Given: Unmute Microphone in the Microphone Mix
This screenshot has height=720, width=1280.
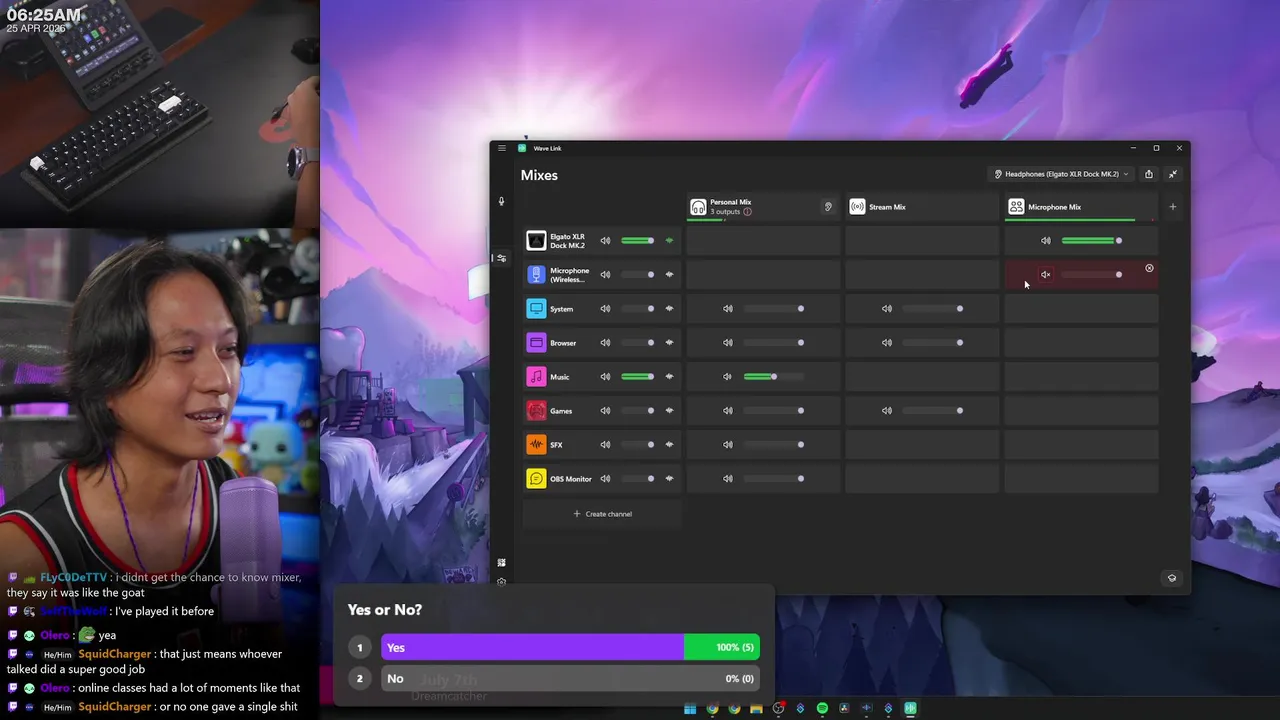Looking at the screenshot, I should pos(1046,275).
